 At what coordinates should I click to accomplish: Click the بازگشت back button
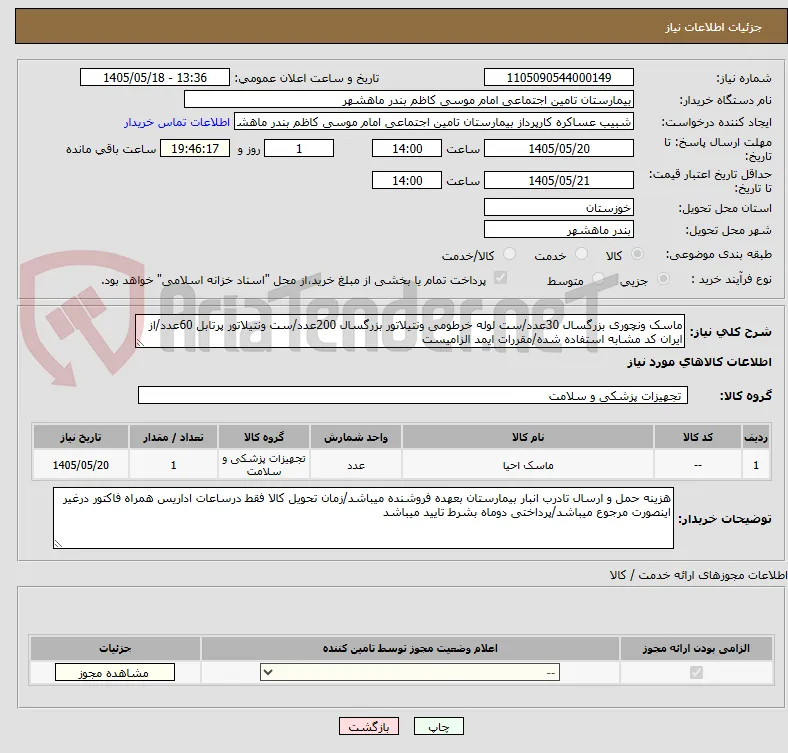[x=369, y=726]
